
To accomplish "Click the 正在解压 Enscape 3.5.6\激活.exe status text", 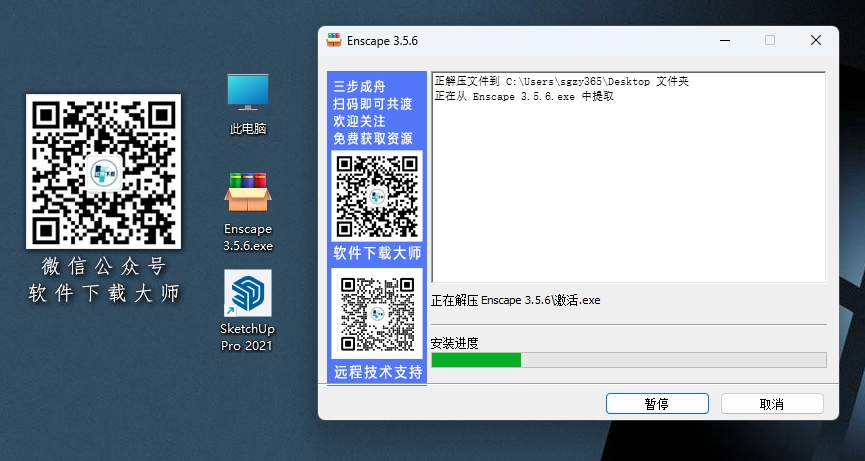I will coord(515,301).
